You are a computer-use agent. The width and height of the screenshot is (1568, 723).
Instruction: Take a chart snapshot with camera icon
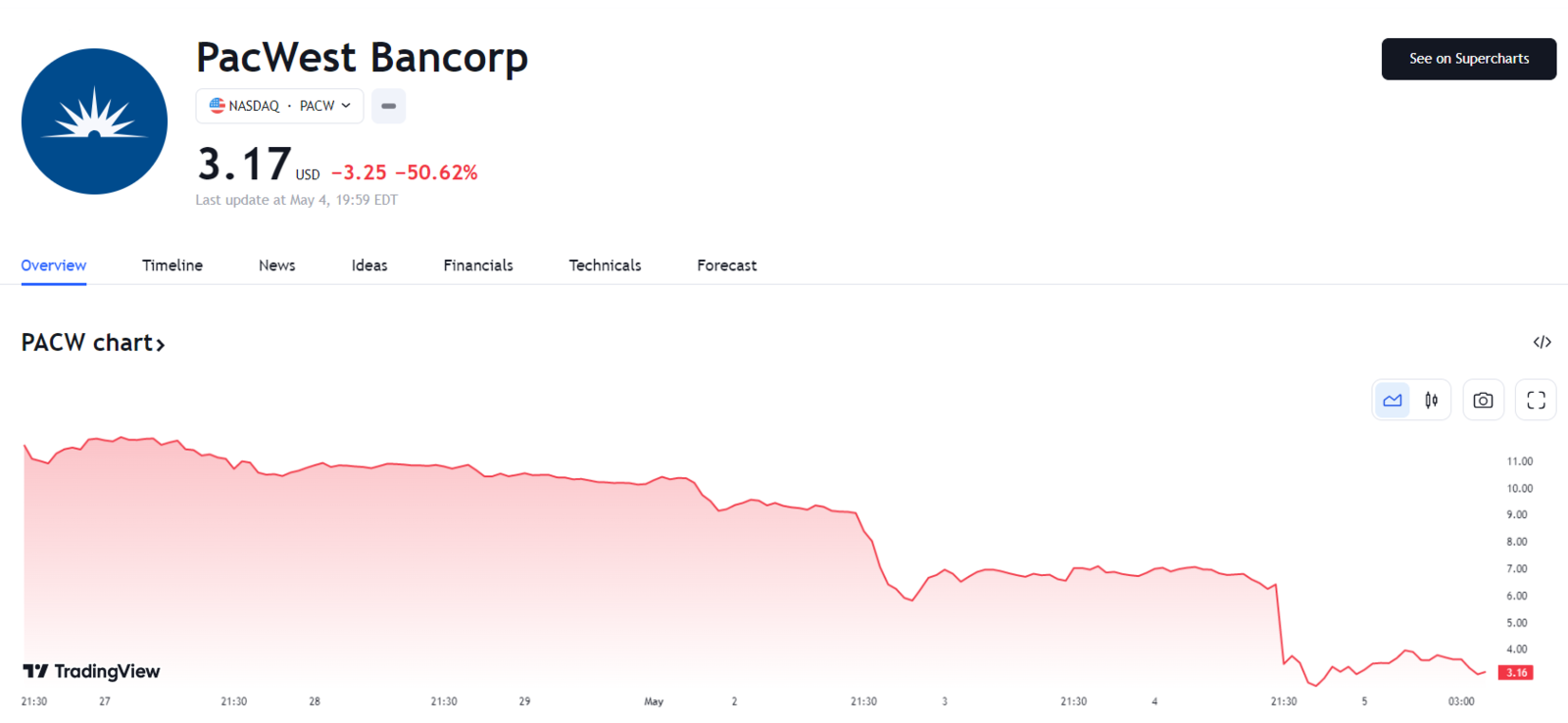tap(1483, 400)
